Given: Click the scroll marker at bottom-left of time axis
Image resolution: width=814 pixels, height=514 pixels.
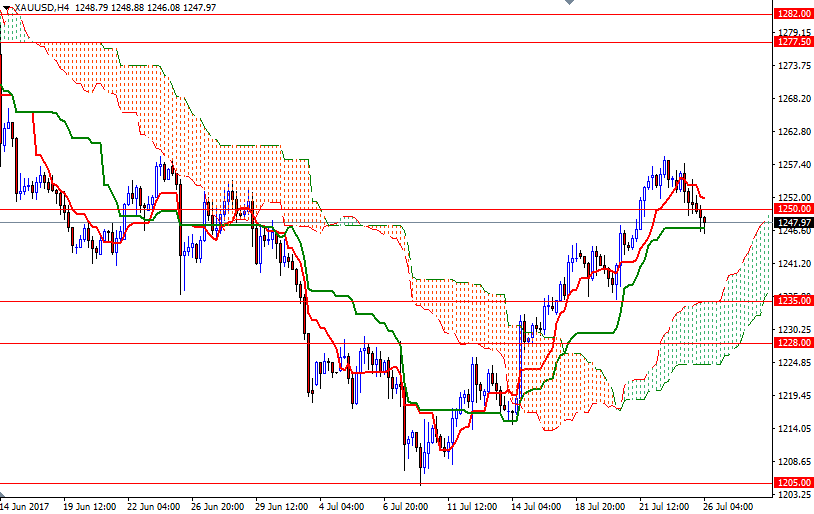Looking at the screenshot, I should click(3, 494).
